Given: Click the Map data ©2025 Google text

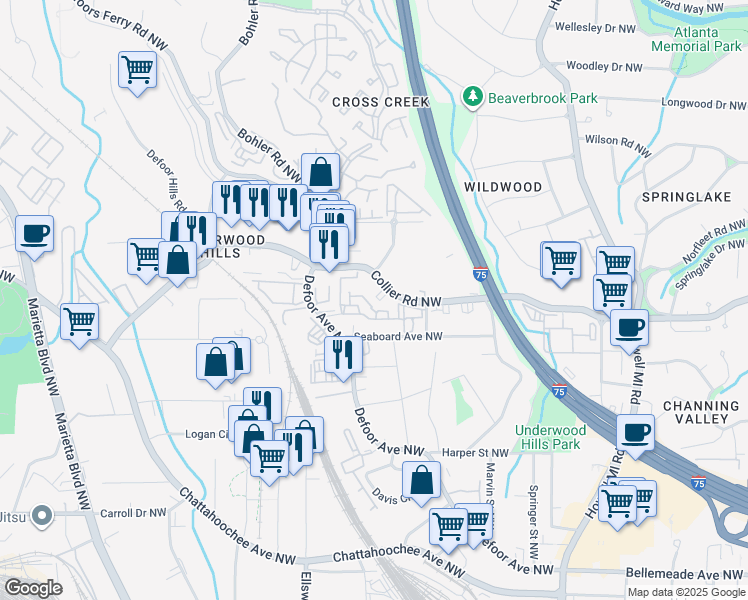Looking at the screenshot, I should [x=685, y=592].
